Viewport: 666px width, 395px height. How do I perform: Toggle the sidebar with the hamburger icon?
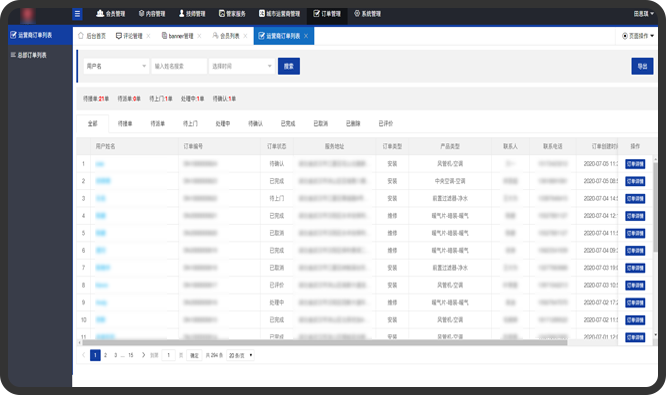(77, 14)
